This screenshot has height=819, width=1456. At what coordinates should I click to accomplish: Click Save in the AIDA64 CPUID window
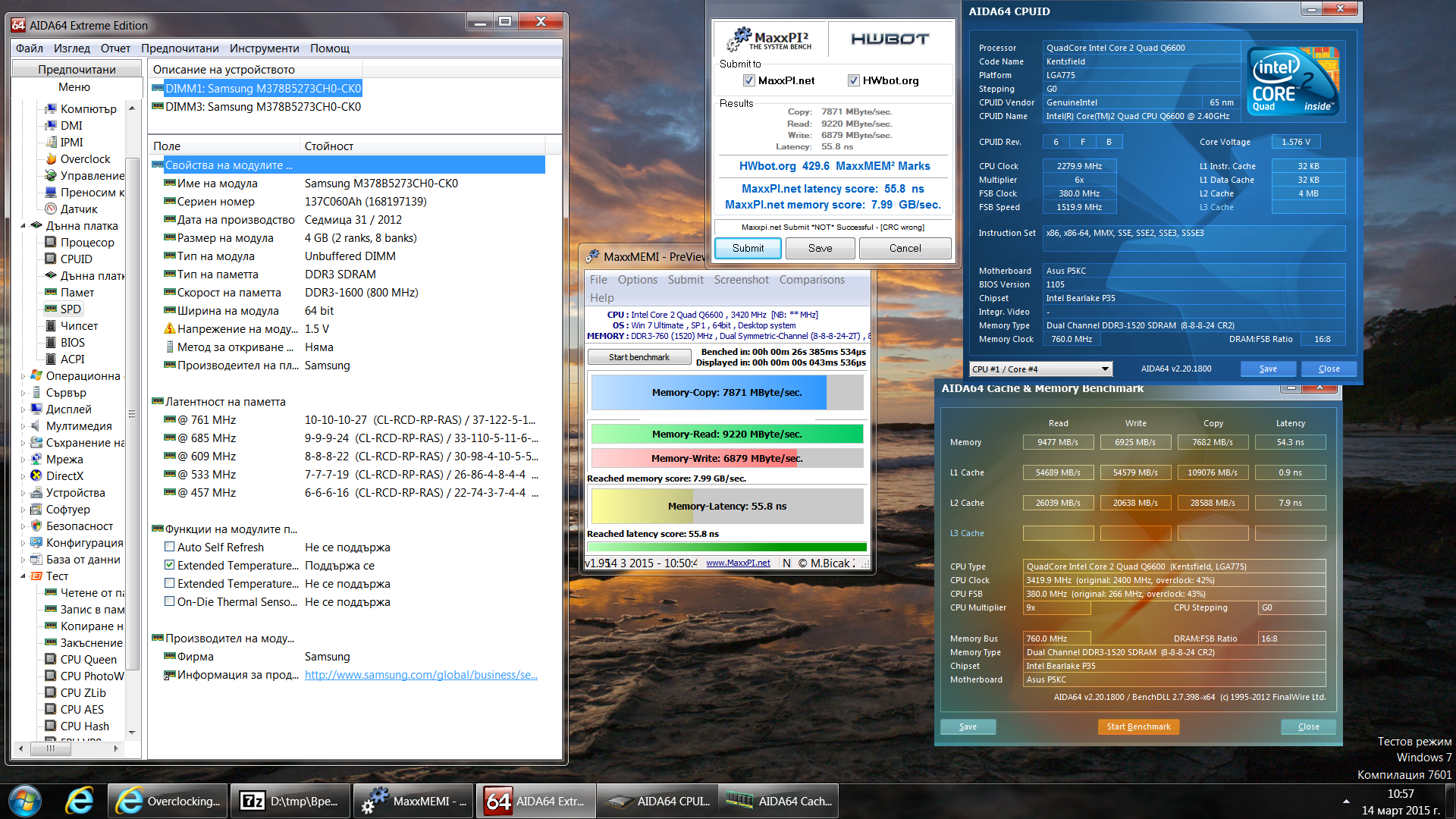pos(1268,369)
